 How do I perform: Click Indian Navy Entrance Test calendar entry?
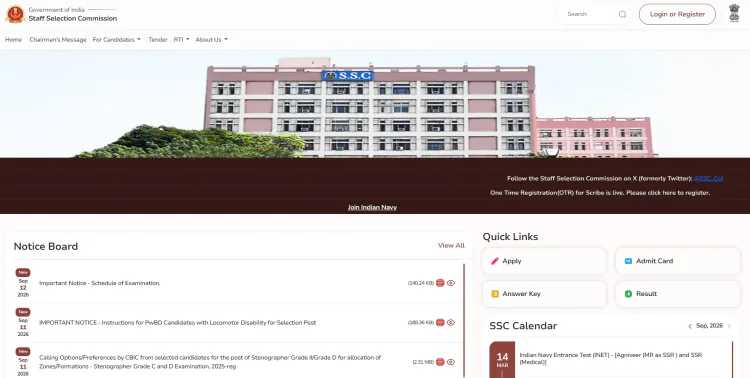611,359
